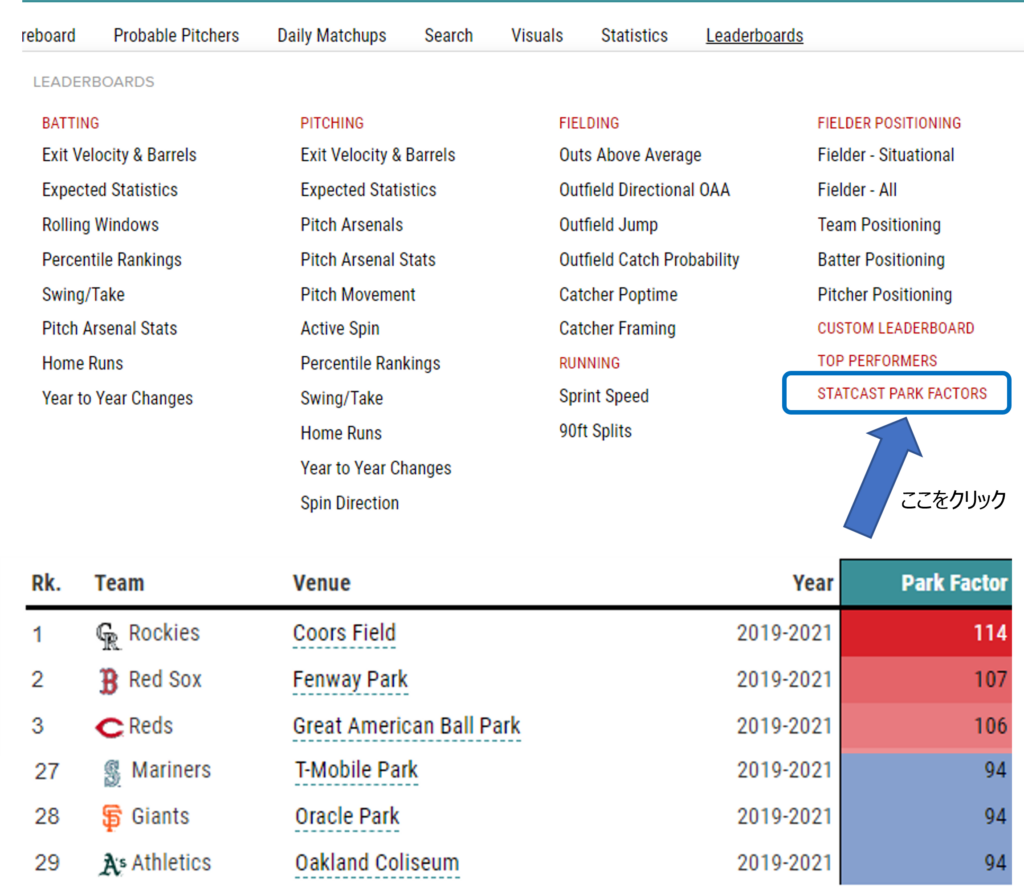Open the Top Performers leaderboard
Screen dimensions: 1024x887
tap(877, 361)
